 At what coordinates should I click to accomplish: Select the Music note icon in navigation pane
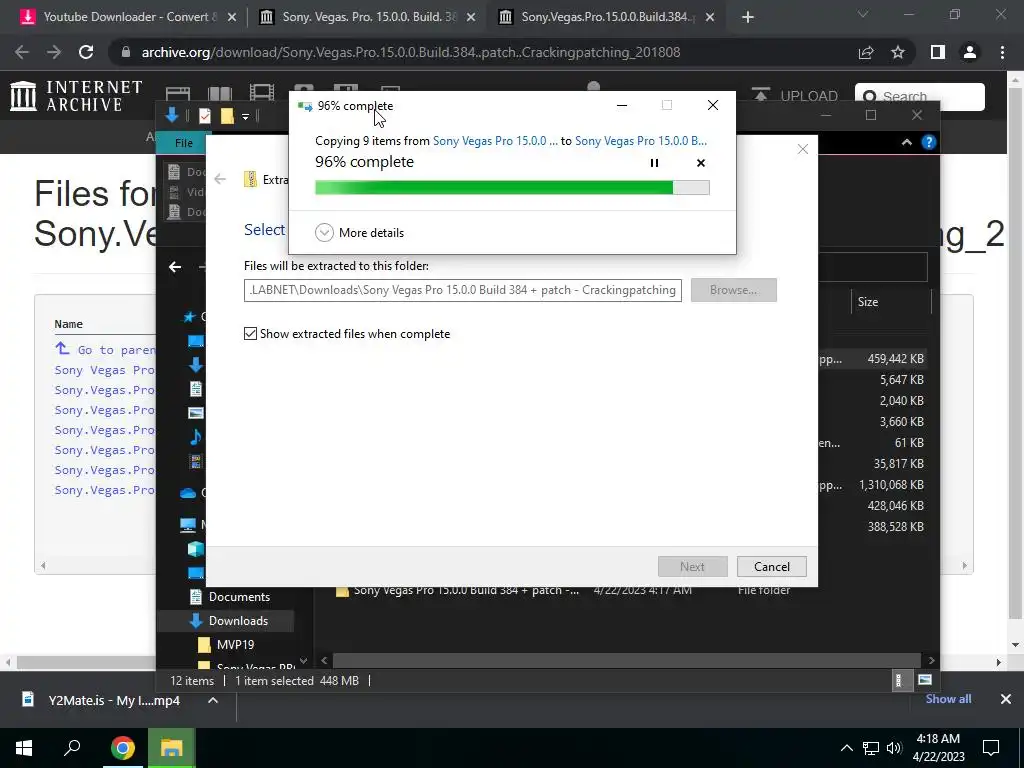pyautogui.click(x=195, y=437)
